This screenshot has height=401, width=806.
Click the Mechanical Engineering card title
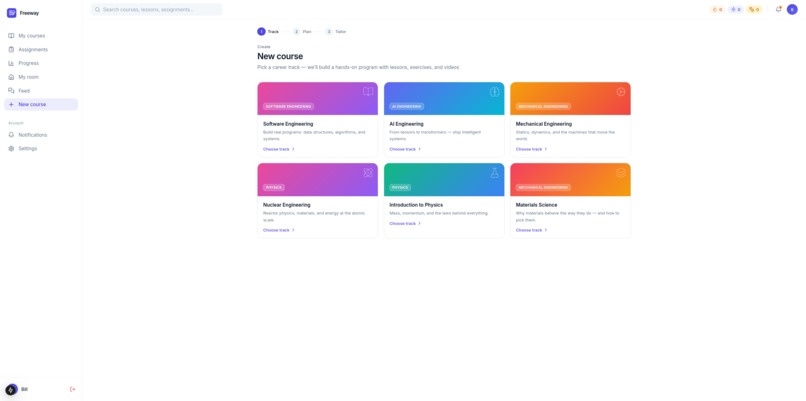[x=544, y=124]
